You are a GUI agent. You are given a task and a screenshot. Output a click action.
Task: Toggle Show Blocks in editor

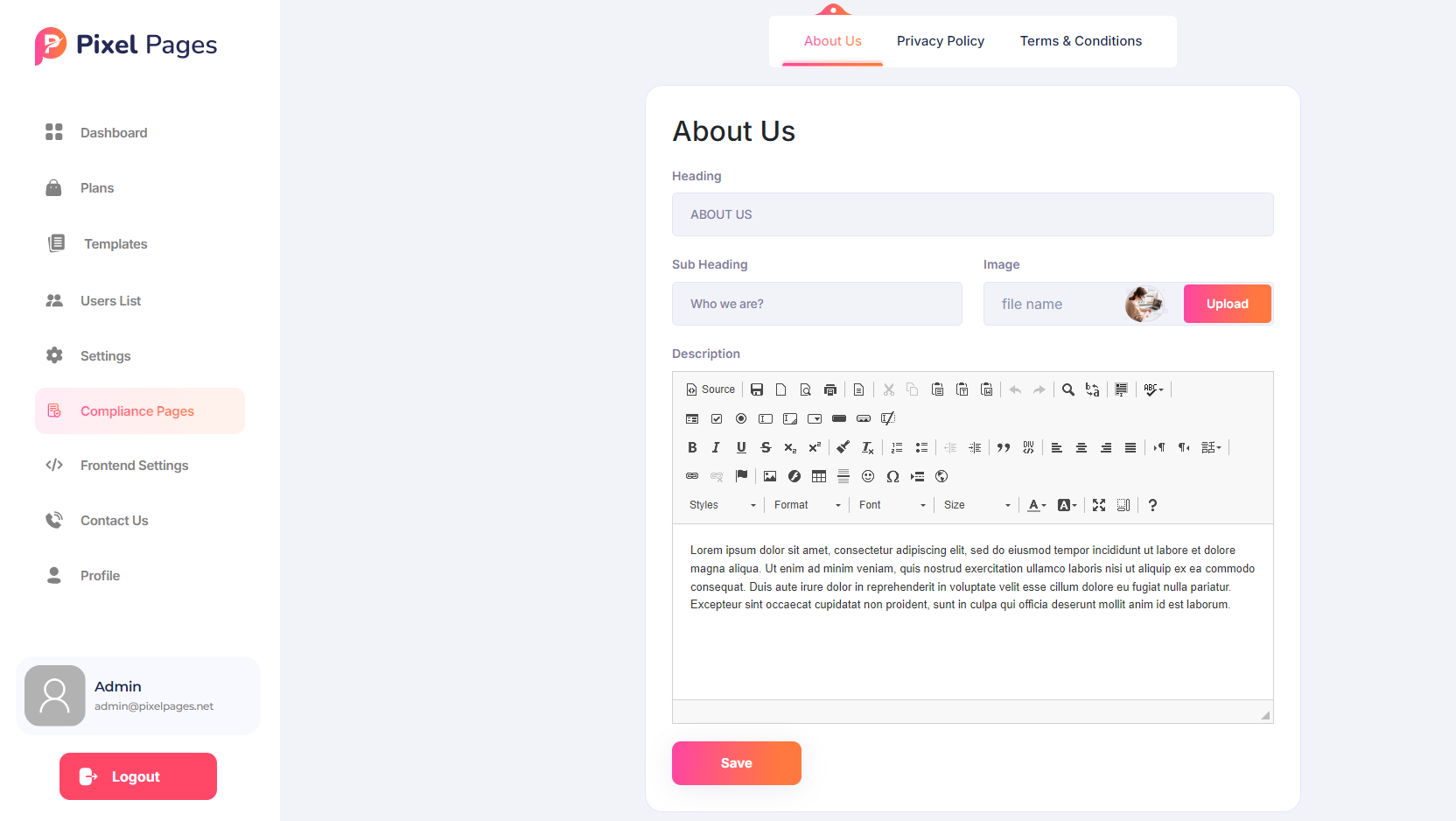[1123, 505]
